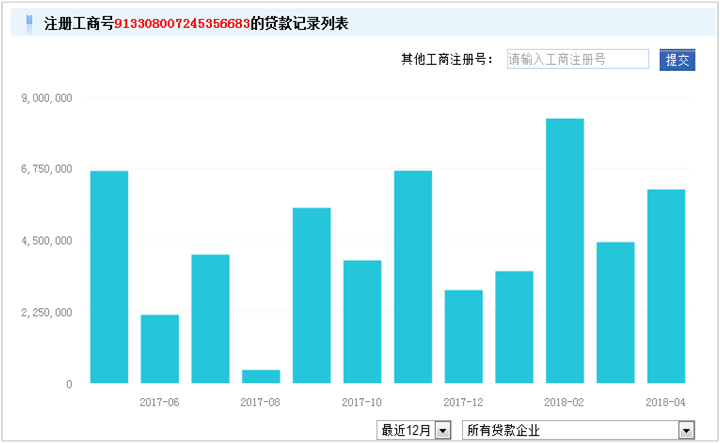Click the 9,000,000 y-axis value
The image size is (720, 443).
click(x=47, y=98)
